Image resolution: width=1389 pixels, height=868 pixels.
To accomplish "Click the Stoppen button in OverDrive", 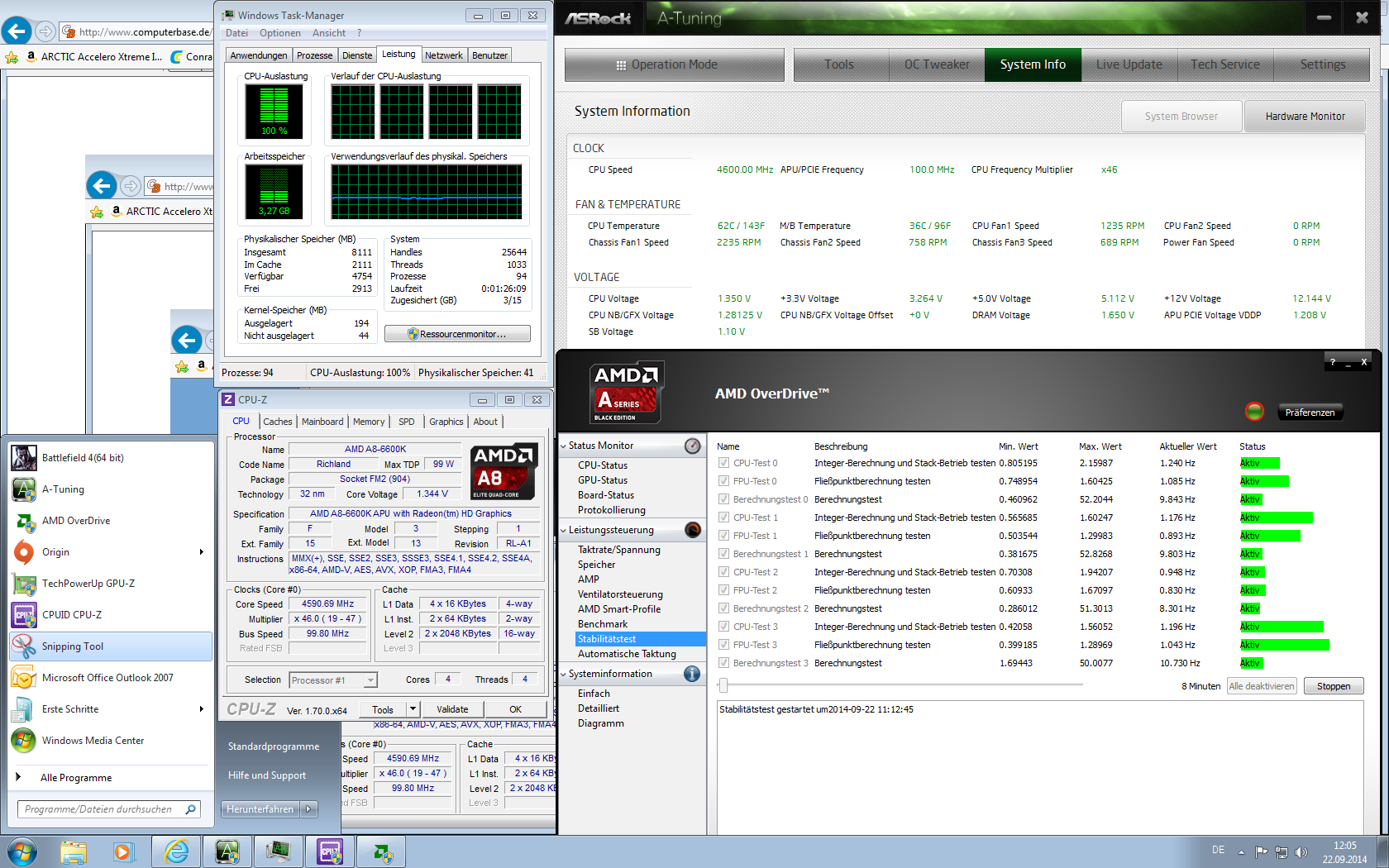I will 1334,686.
